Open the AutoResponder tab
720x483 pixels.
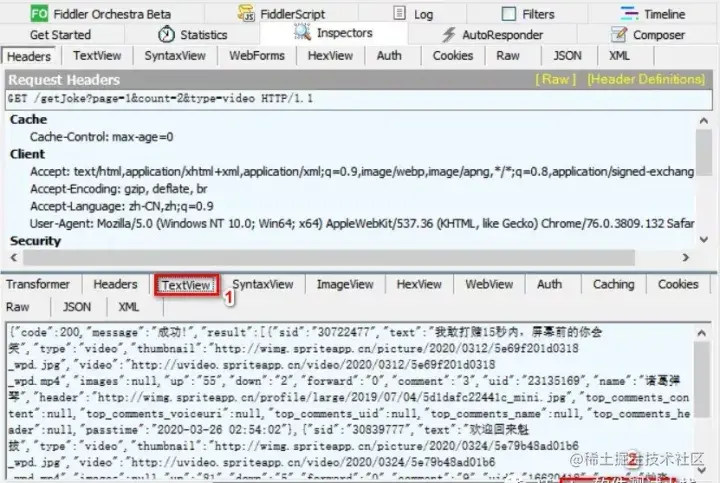pyautogui.click(x=492, y=35)
